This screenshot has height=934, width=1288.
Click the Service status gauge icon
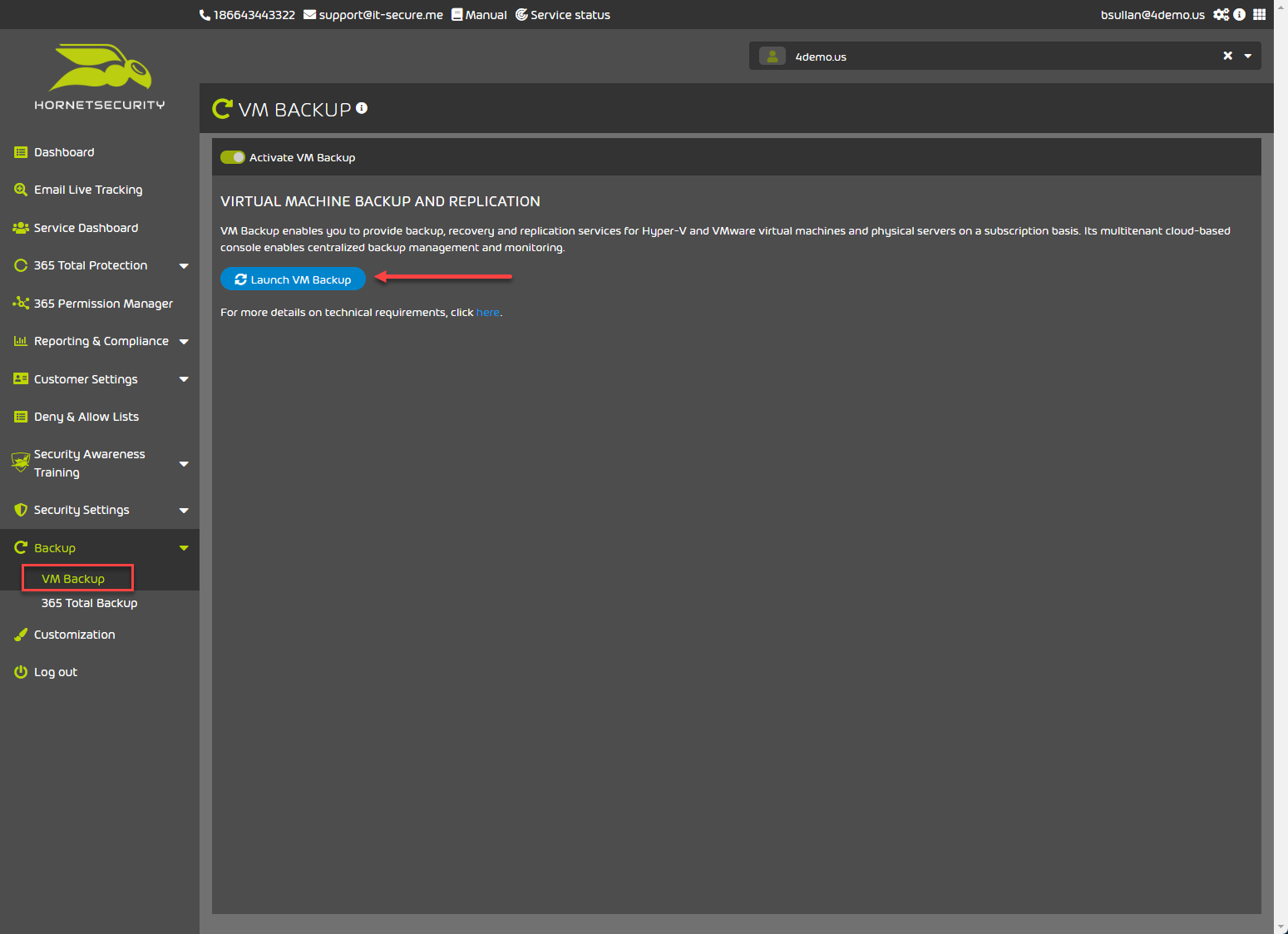(521, 14)
